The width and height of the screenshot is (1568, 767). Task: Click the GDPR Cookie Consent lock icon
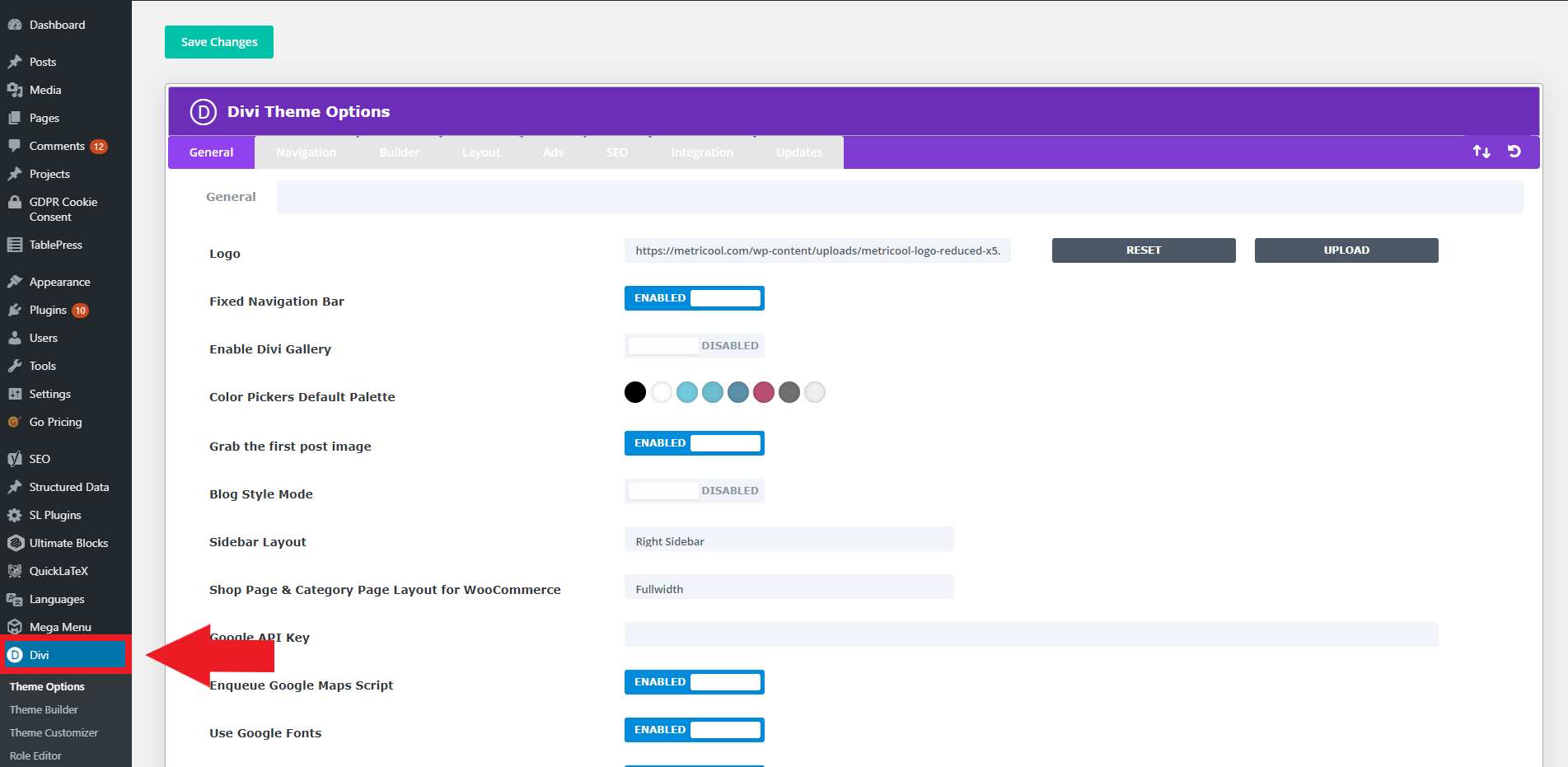point(15,202)
